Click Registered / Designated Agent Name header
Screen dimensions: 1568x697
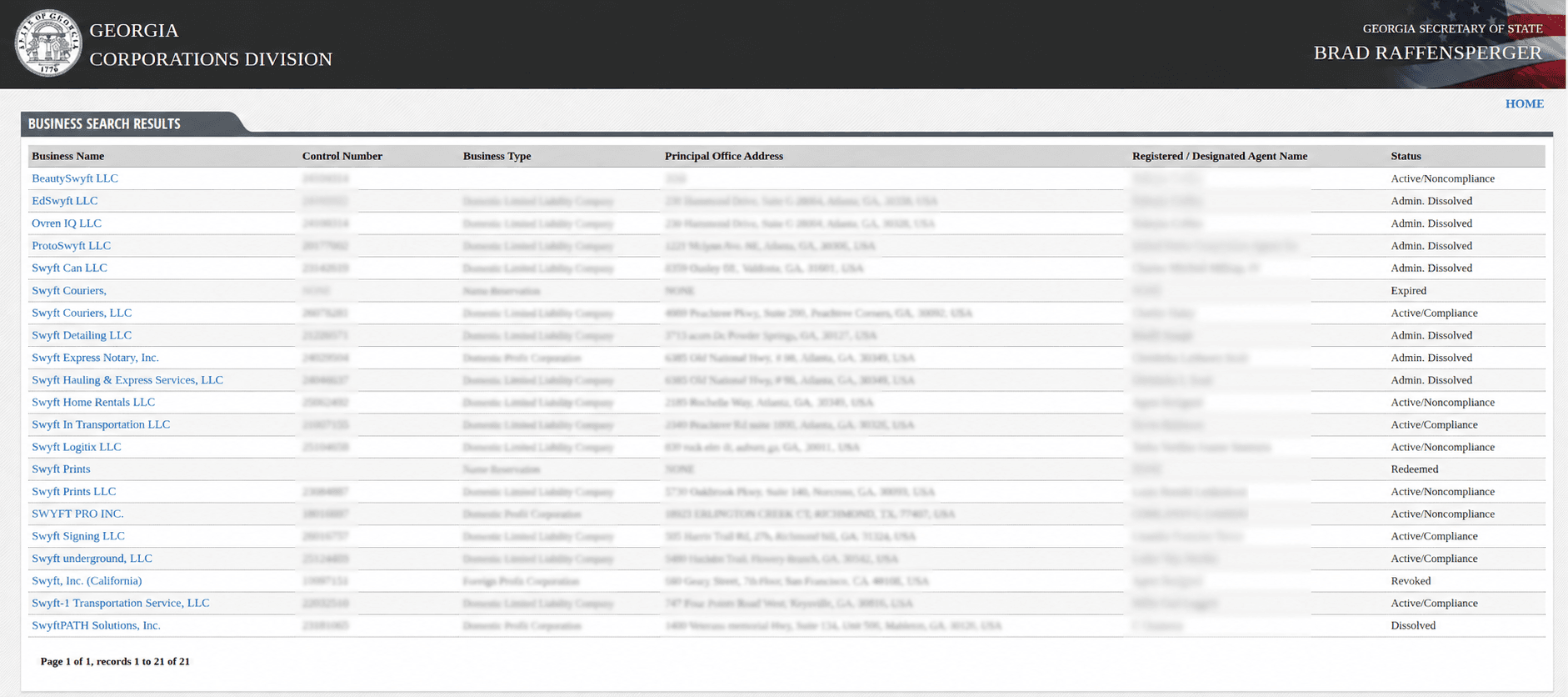(x=1220, y=156)
